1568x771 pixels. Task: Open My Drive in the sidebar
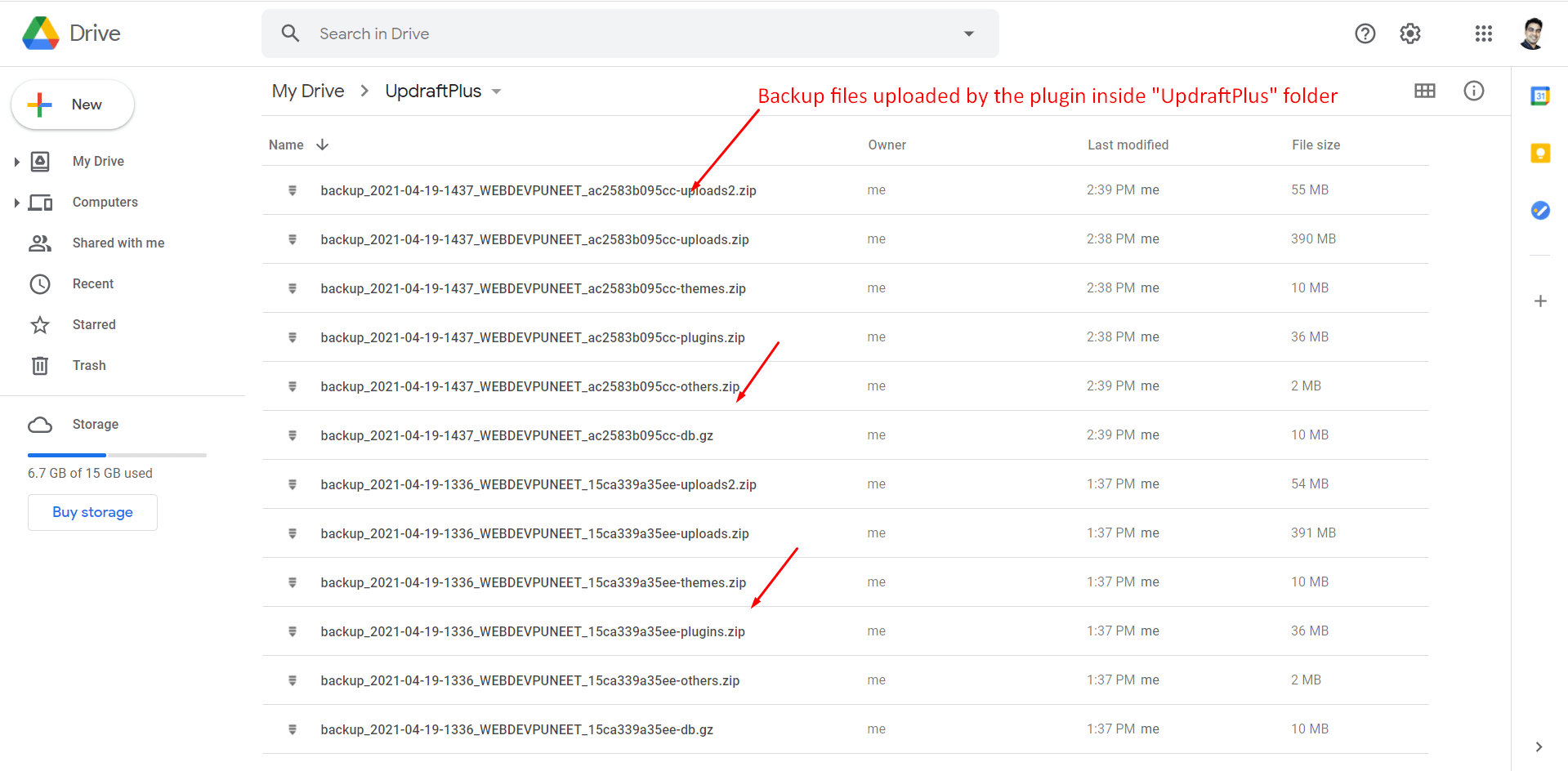pyautogui.click(x=98, y=162)
